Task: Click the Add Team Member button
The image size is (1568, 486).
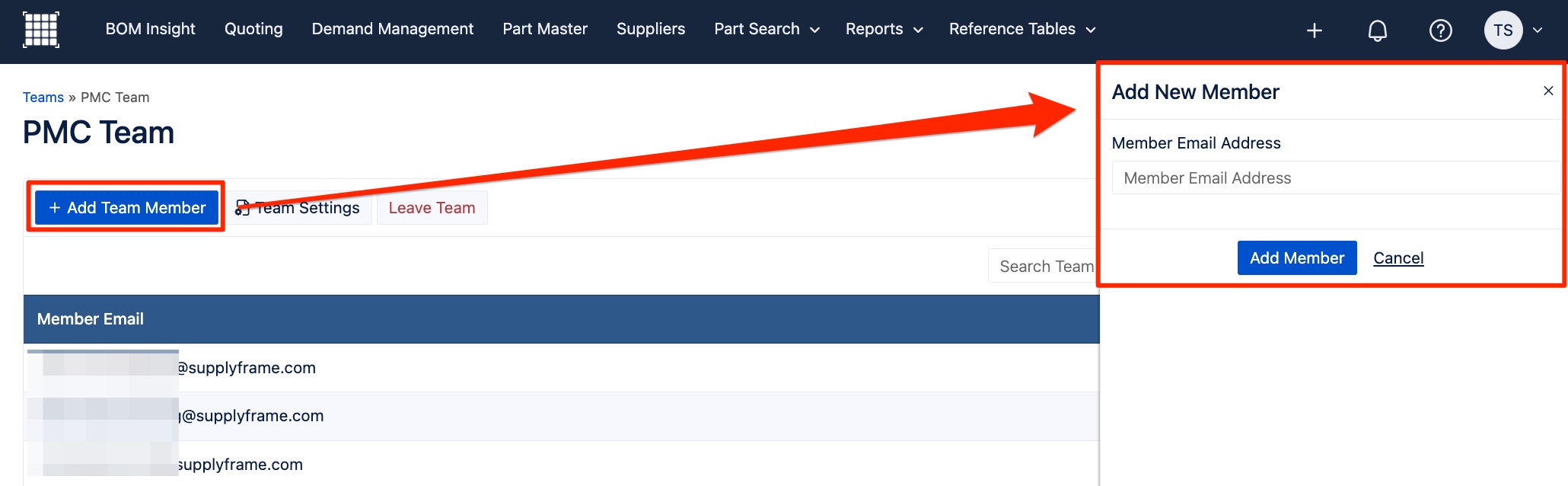Action: (x=126, y=208)
